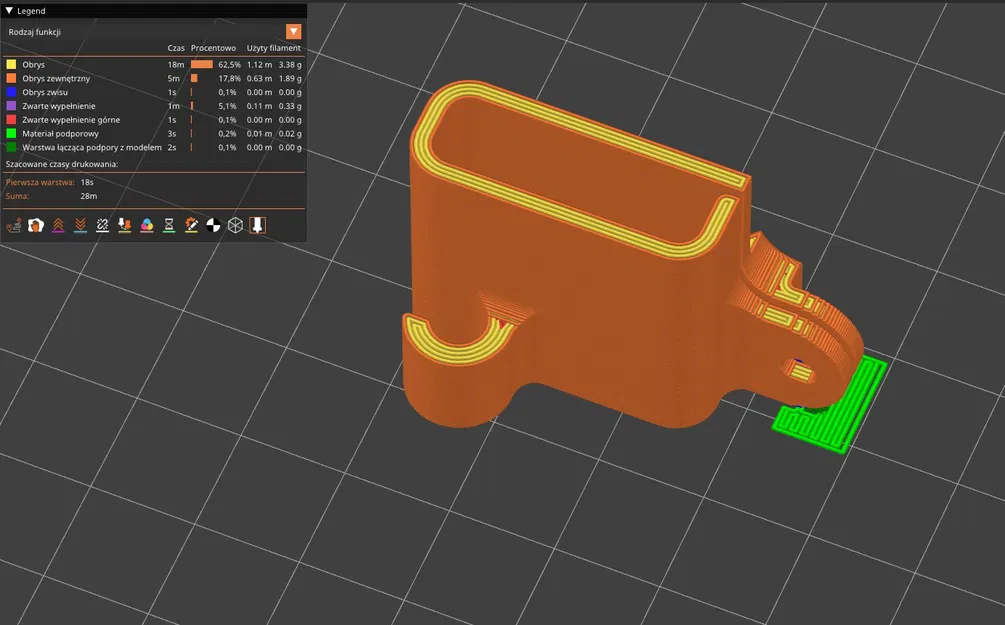Toggle travel moves visibility icon
Viewport: 1005px width, 625px height.
pyautogui.click(x=14, y=225)
